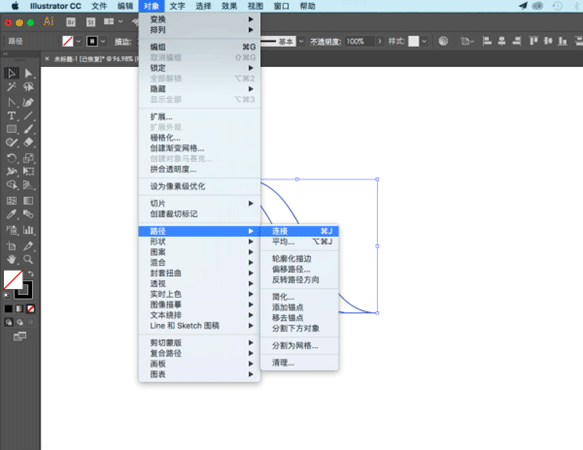The width and height of the screenshot is (583, 450).
Task: Switch to Gradient mode button
Action: tap(19, 309)
